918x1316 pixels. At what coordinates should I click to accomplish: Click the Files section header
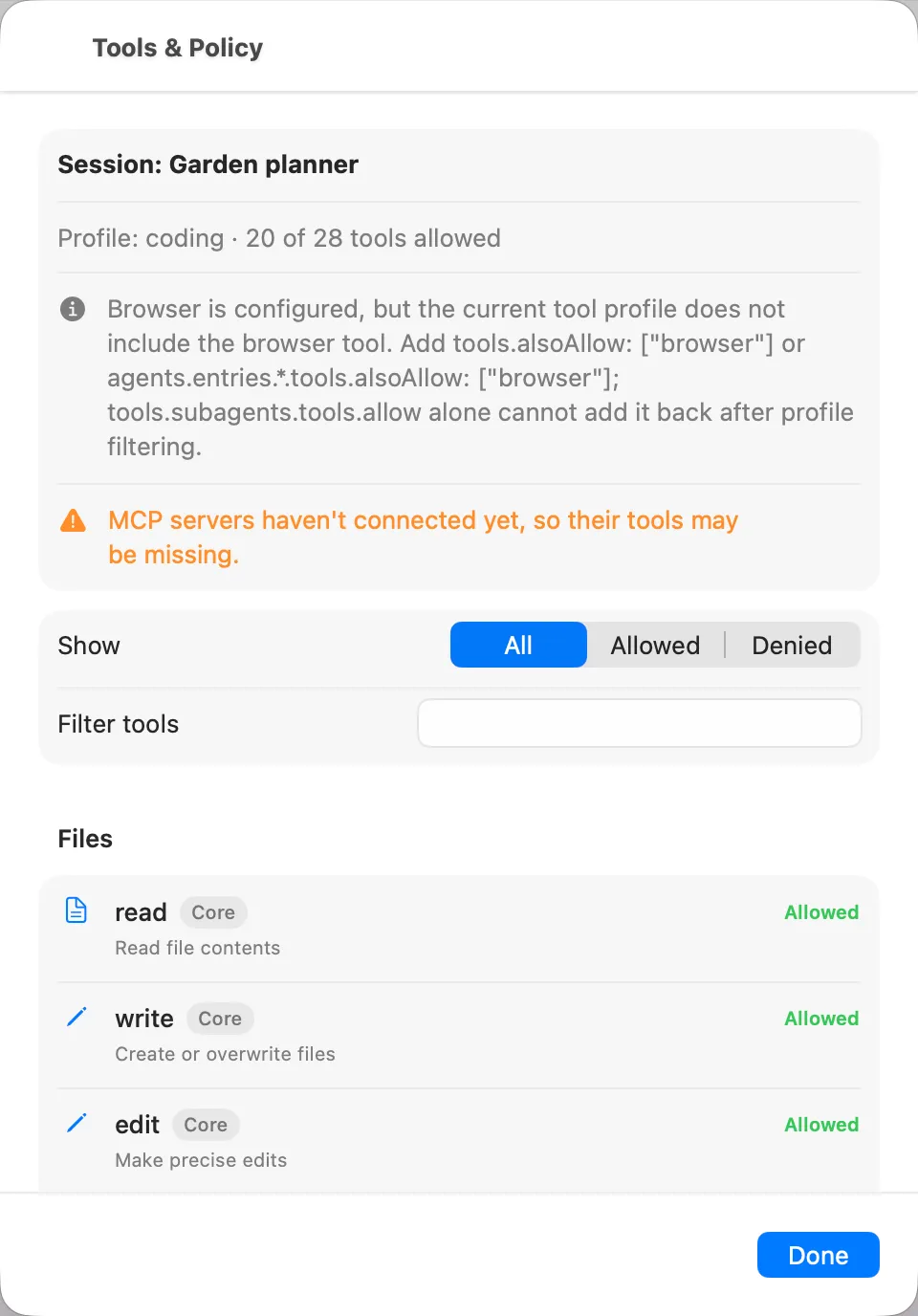(x=85, y=839)
